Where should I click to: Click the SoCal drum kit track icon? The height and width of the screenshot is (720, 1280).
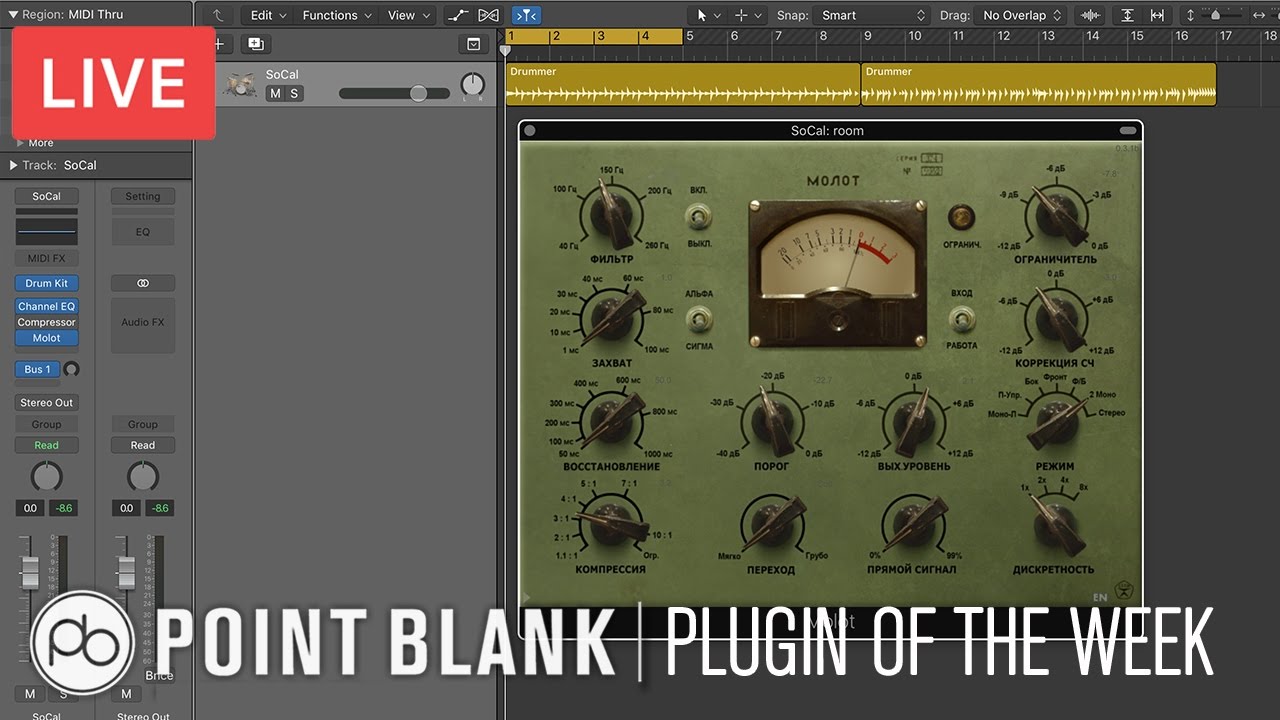pos(239,85)
